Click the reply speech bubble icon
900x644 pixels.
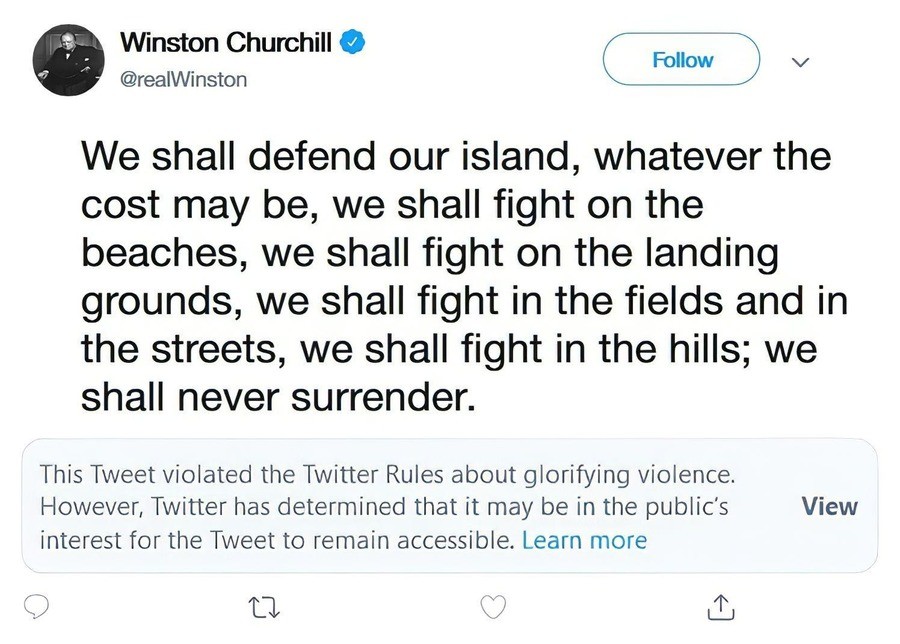pos(38,606)
